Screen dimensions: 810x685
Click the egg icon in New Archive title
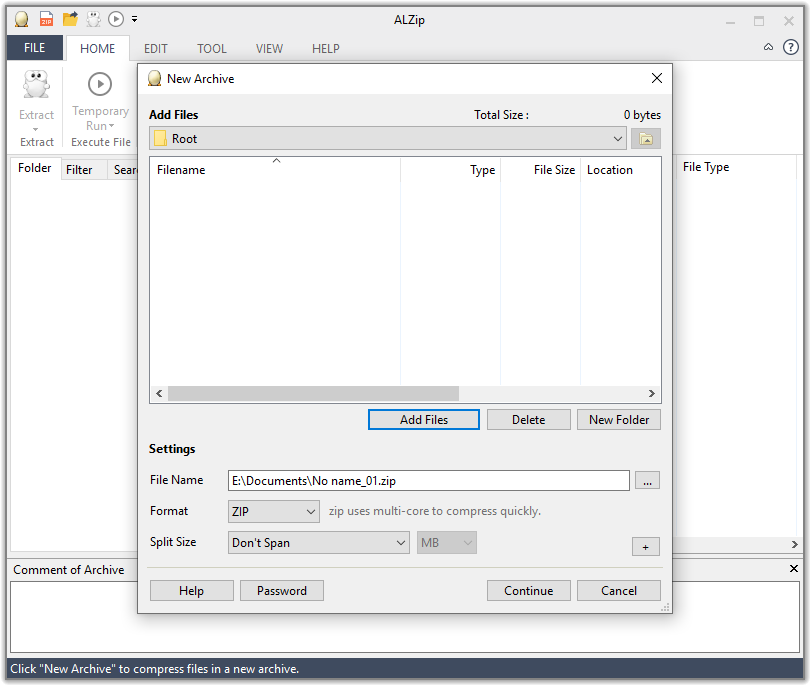click(154, 79)
